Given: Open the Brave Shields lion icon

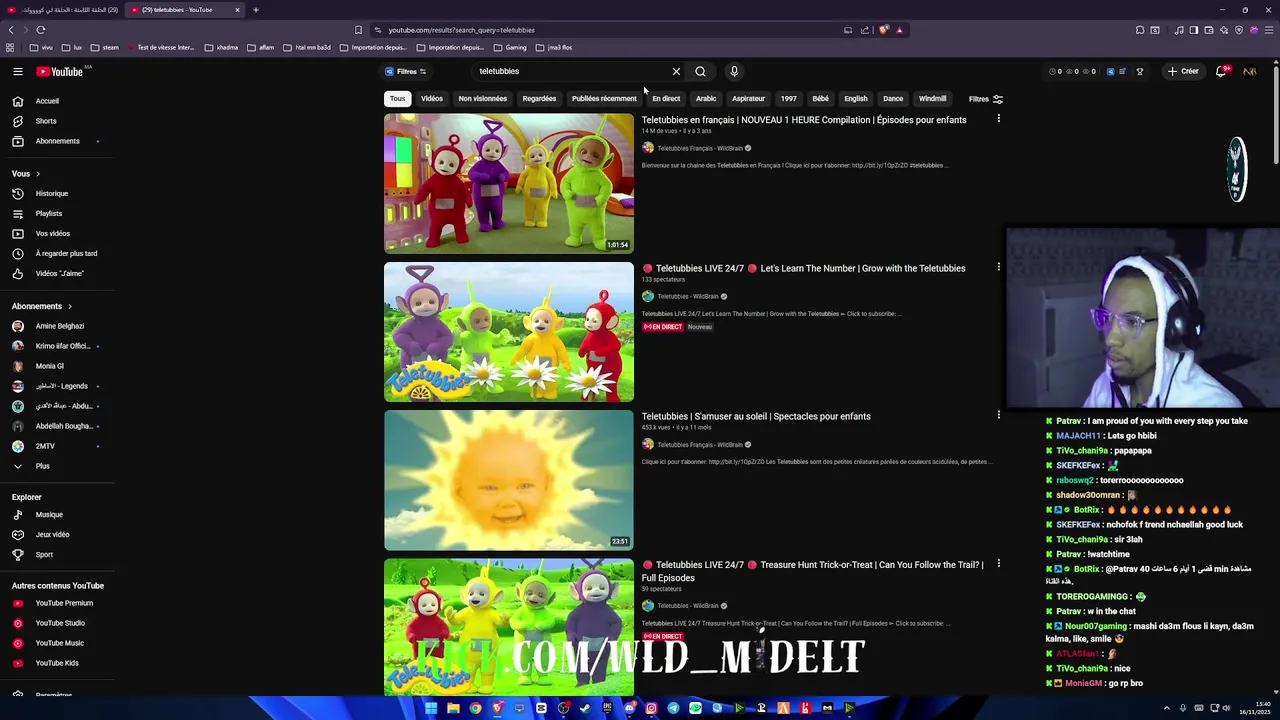Looking at the screenshot, I should (x=884, y=30).
